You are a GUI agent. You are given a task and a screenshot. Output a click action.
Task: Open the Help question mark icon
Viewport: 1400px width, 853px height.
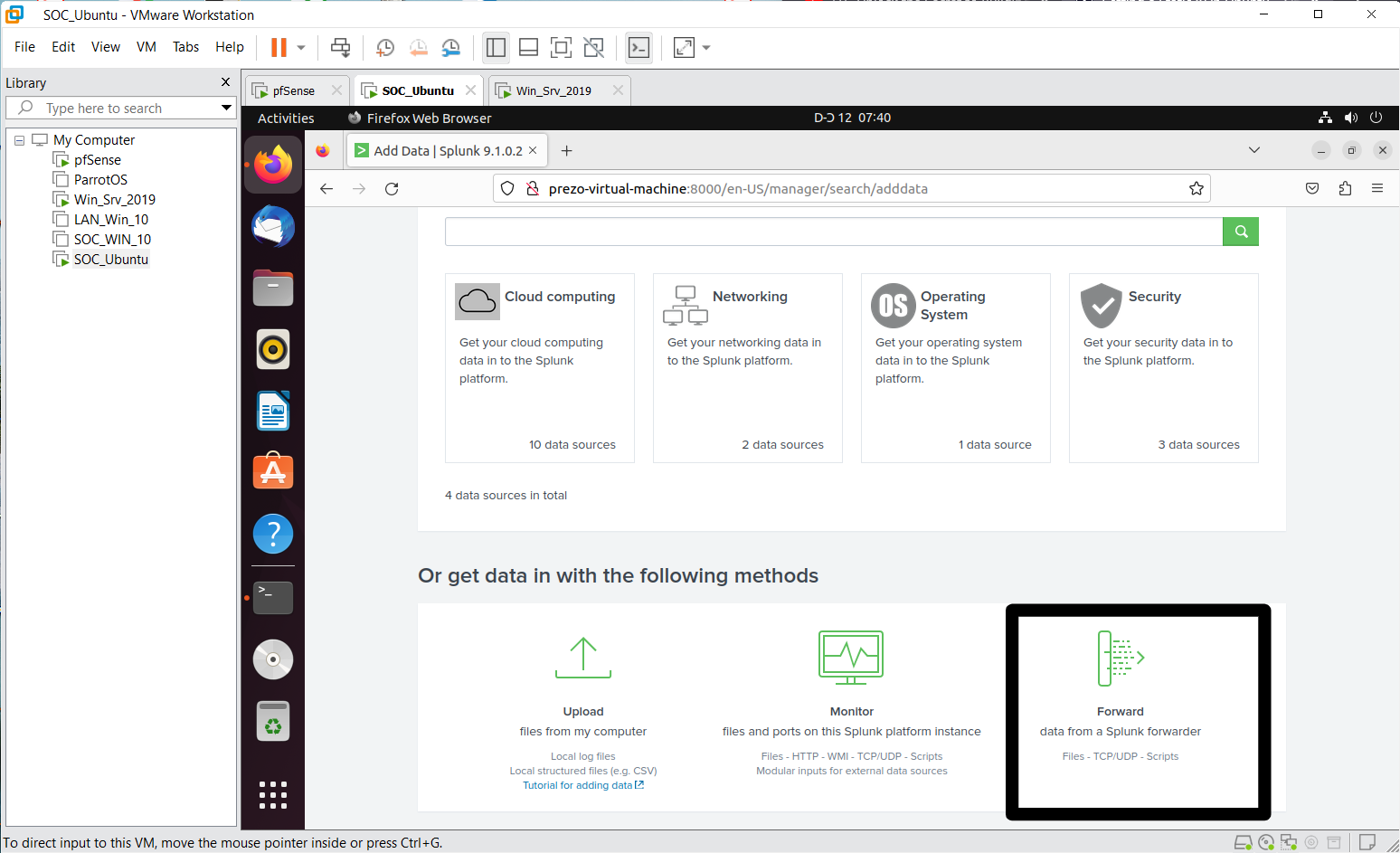(x=273, y=534)
